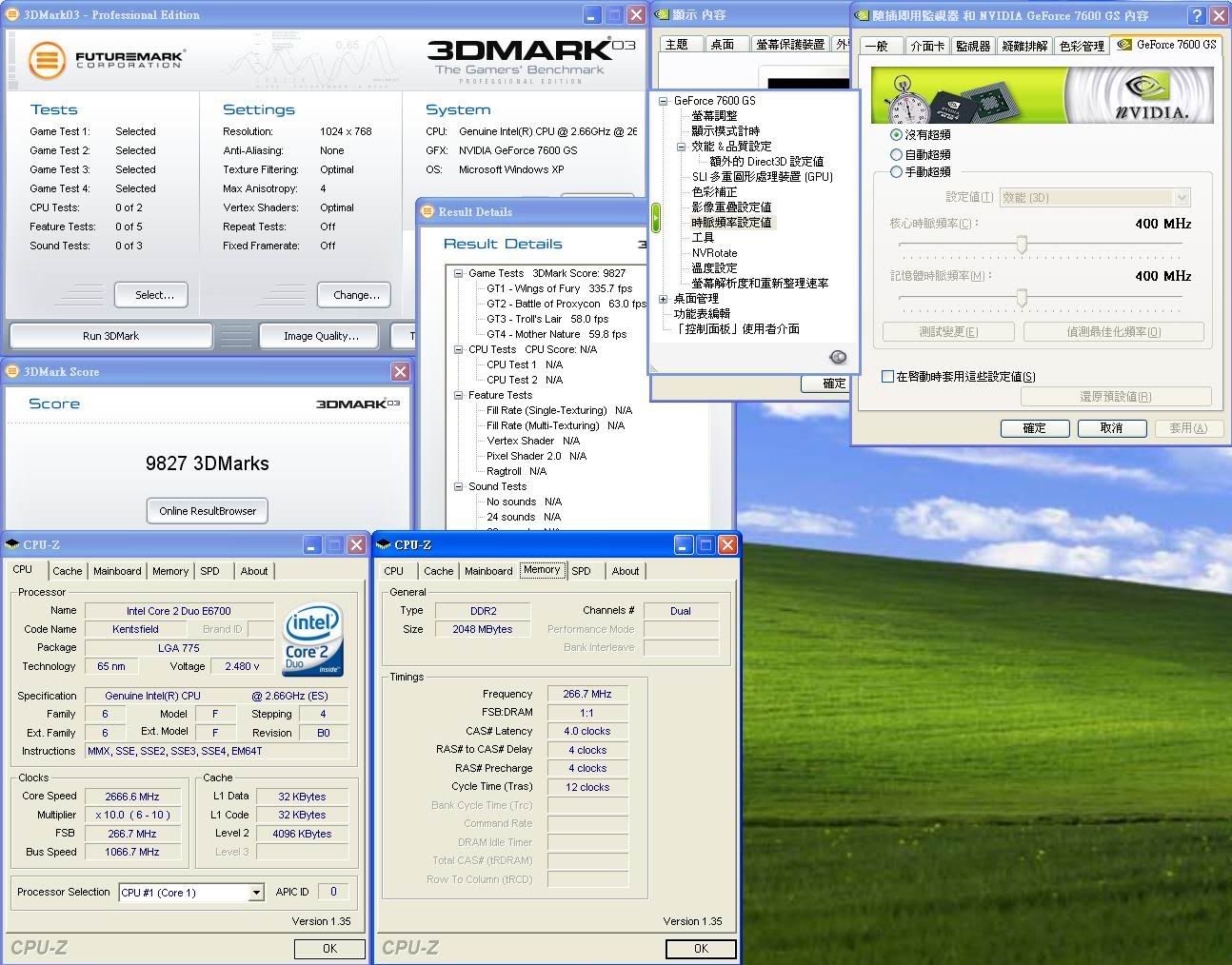Screen dimensions: 1232x965
Task: Click the help question-mark button in NVIDIA dialog
Action: [x=1198, y=15]
